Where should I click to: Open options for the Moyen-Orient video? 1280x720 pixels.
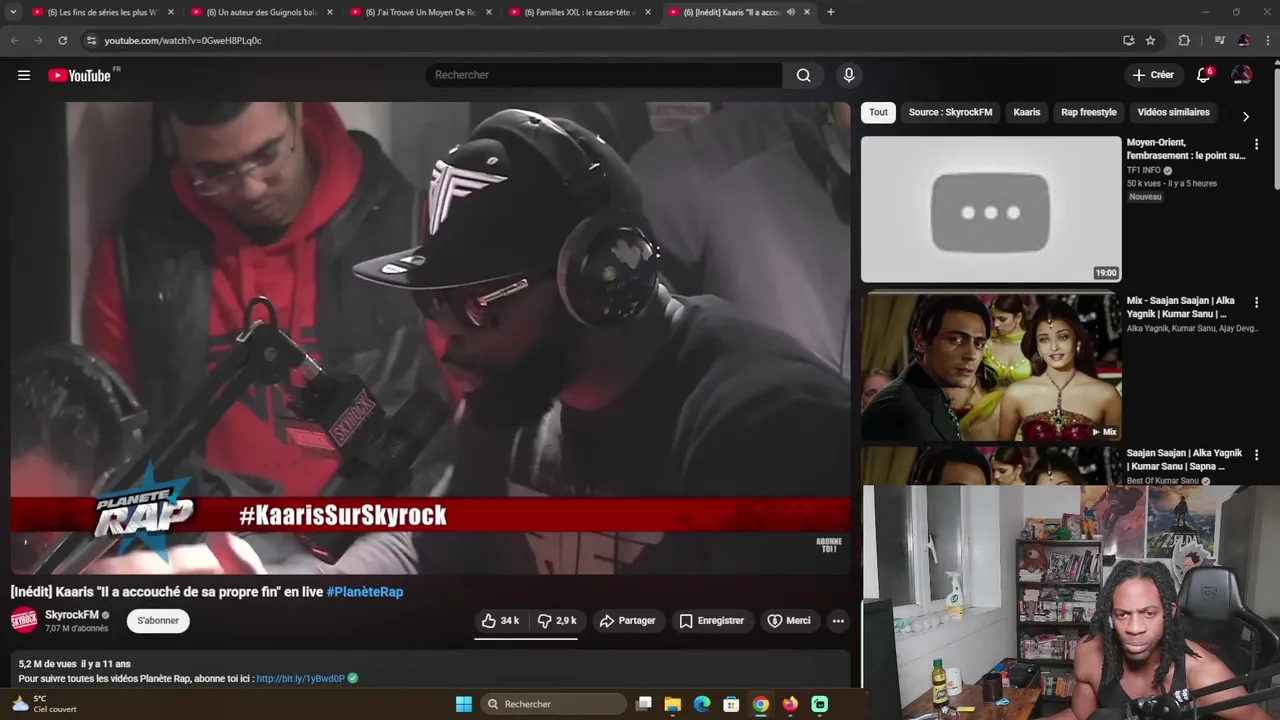click(1256, 144)
